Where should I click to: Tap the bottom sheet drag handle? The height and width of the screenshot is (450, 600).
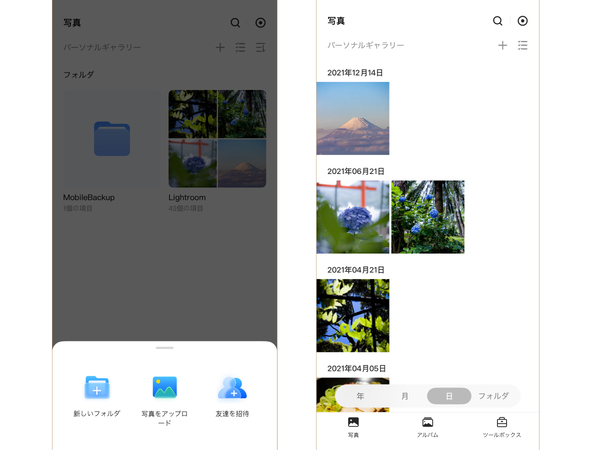[x=165, y=348]
